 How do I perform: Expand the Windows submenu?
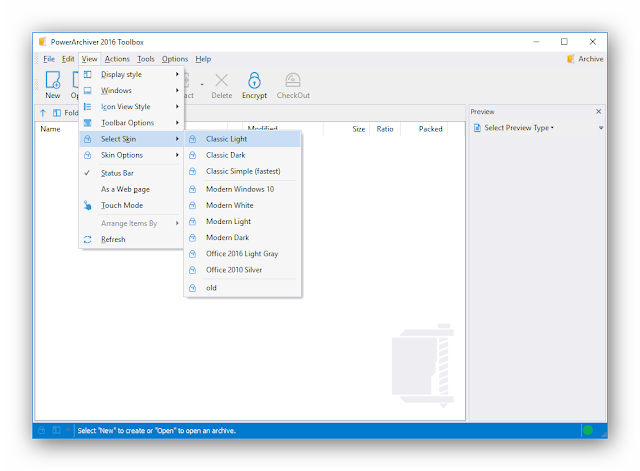132,91
